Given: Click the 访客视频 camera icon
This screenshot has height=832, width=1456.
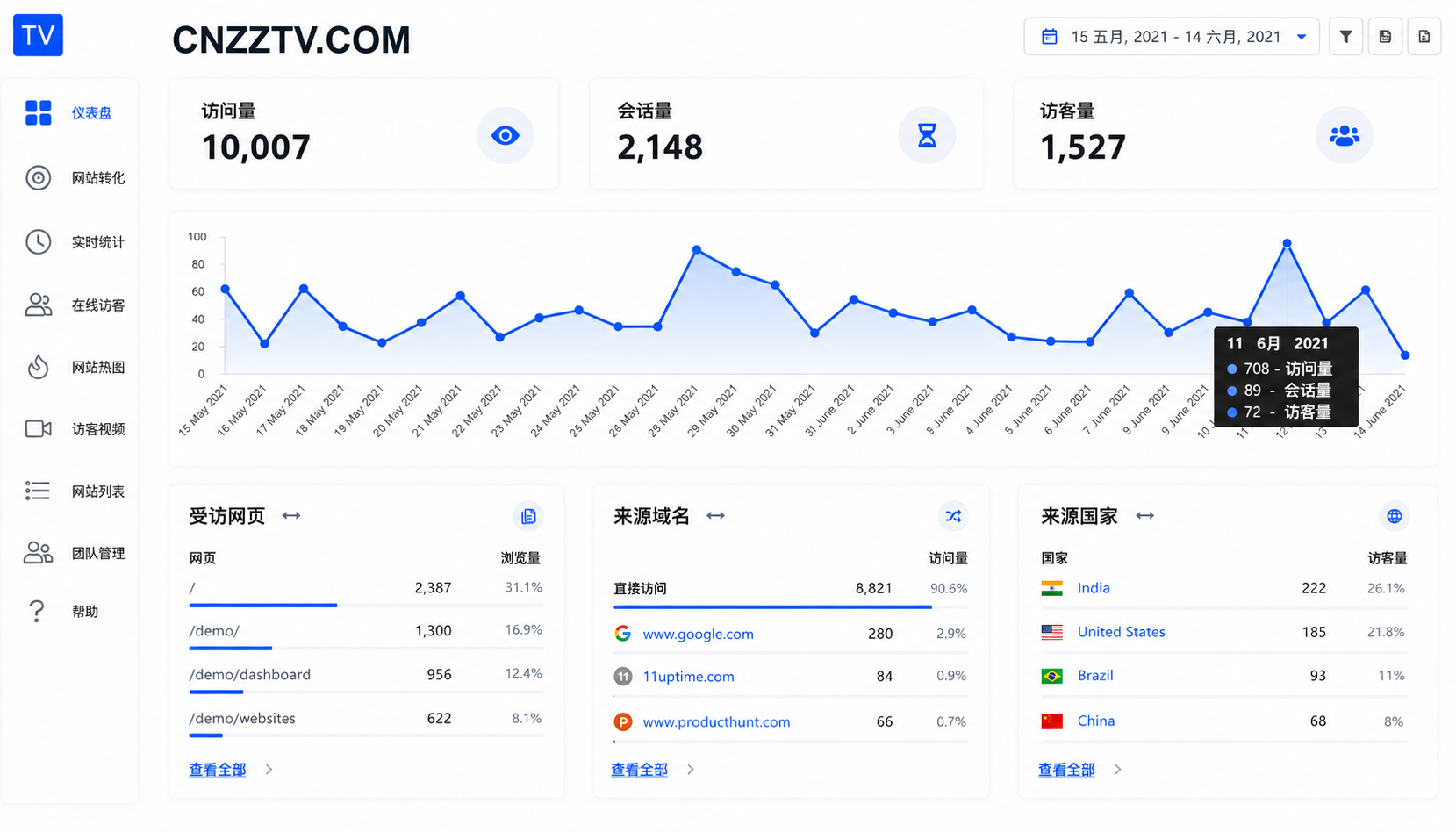Looking at the screenshot, I should point(38,428).
